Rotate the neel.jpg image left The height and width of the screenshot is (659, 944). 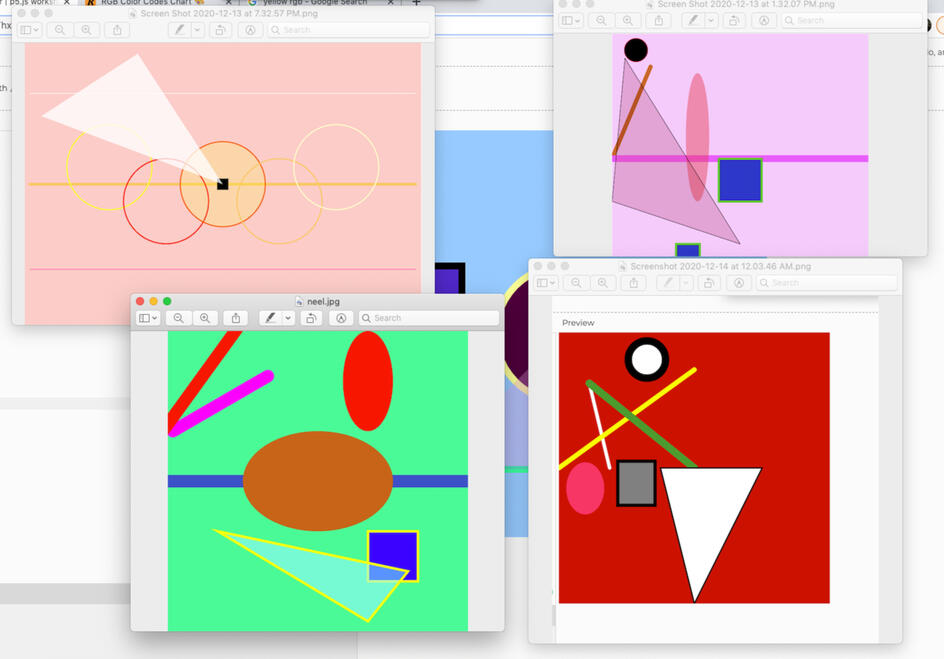coord(311,318)
